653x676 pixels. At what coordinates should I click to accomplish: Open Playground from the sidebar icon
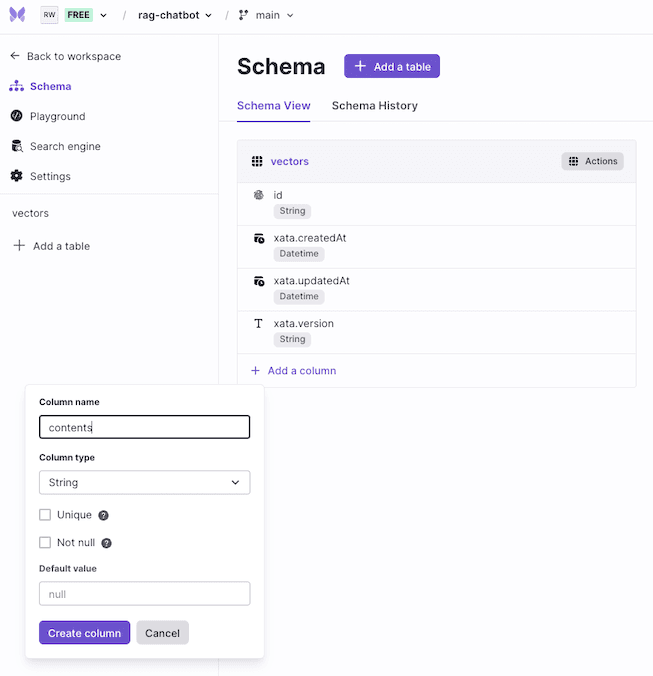[16, 116]
